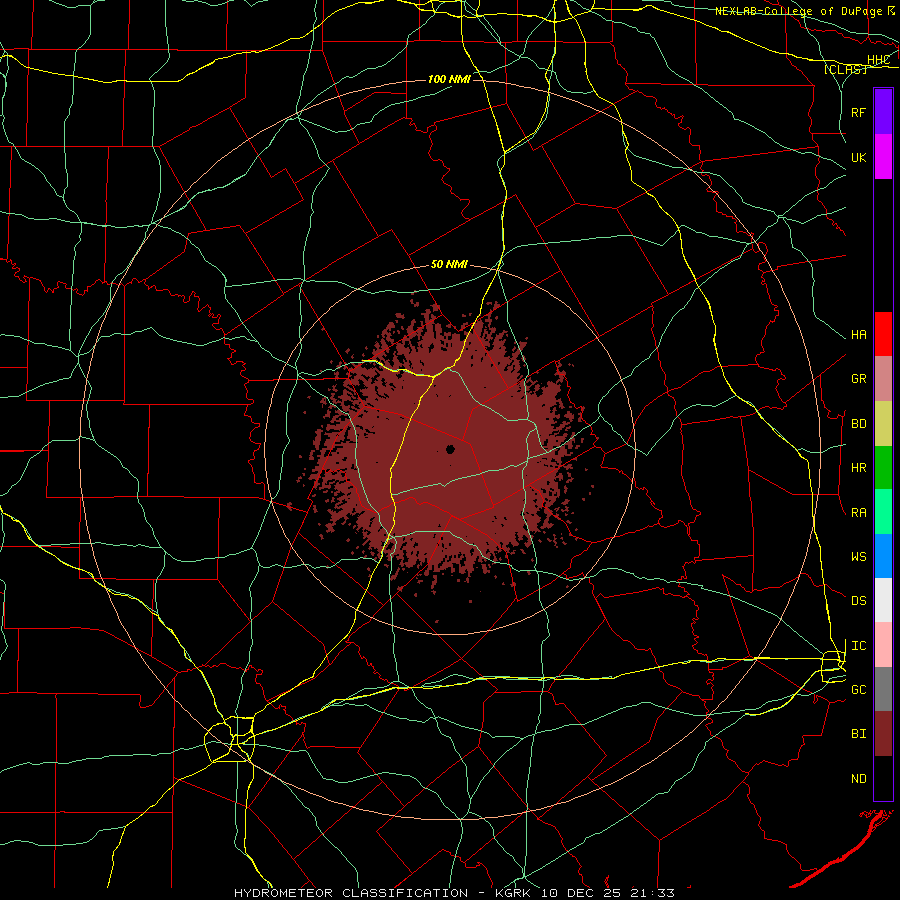Image resolution: width=900 pixels, height=900 pixels.
Task: Click the RF legend label
Action: (x=859, y=112)
